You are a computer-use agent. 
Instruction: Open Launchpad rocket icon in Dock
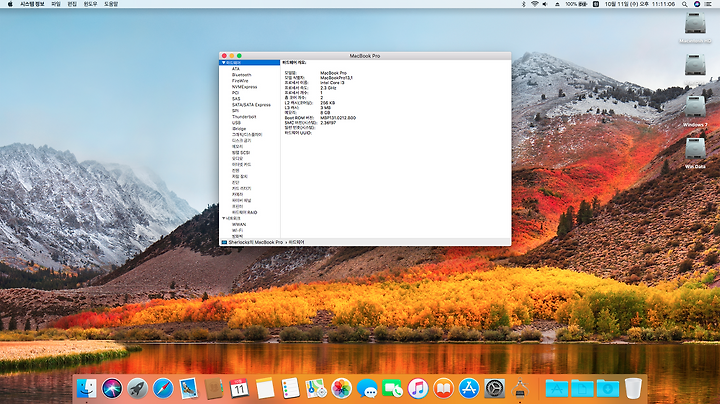point(137,388)
